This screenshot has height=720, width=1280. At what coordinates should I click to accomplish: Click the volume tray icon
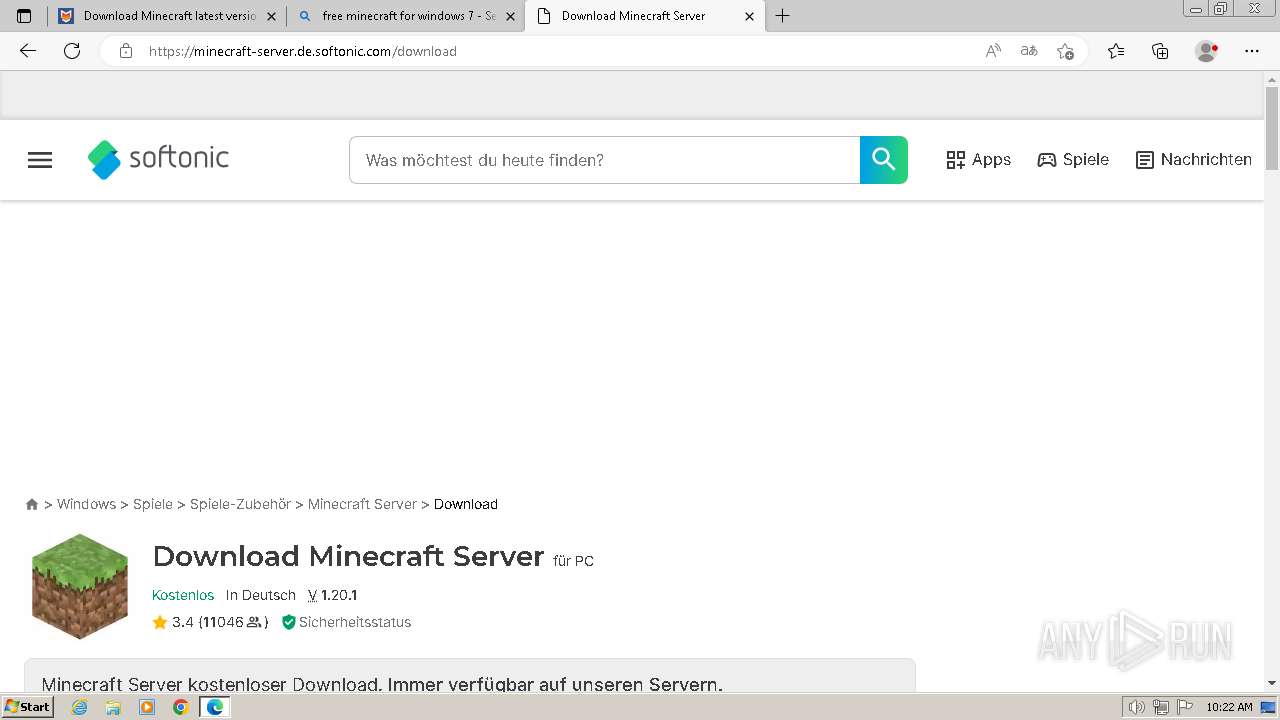click(1136, 707)
